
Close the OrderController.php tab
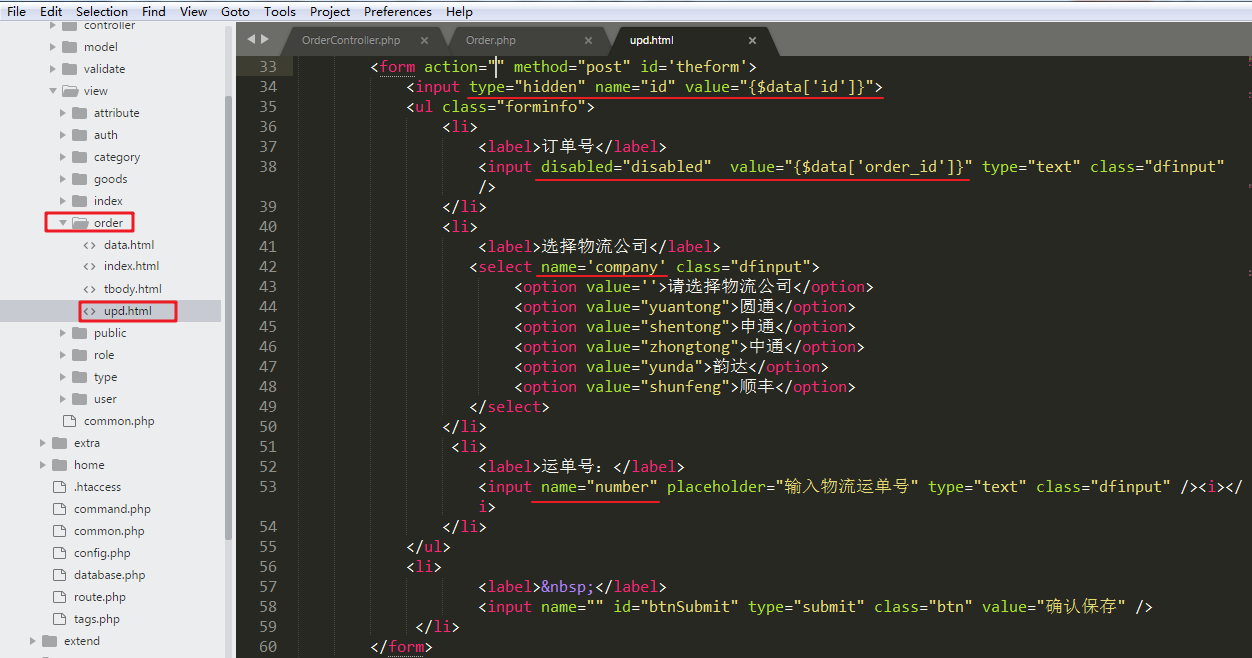pyautogui.click(x=424, y=41)
